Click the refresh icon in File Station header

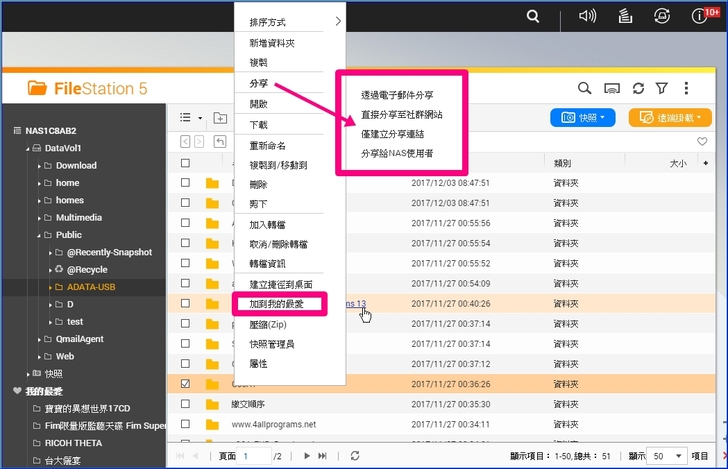click(638, 89)
